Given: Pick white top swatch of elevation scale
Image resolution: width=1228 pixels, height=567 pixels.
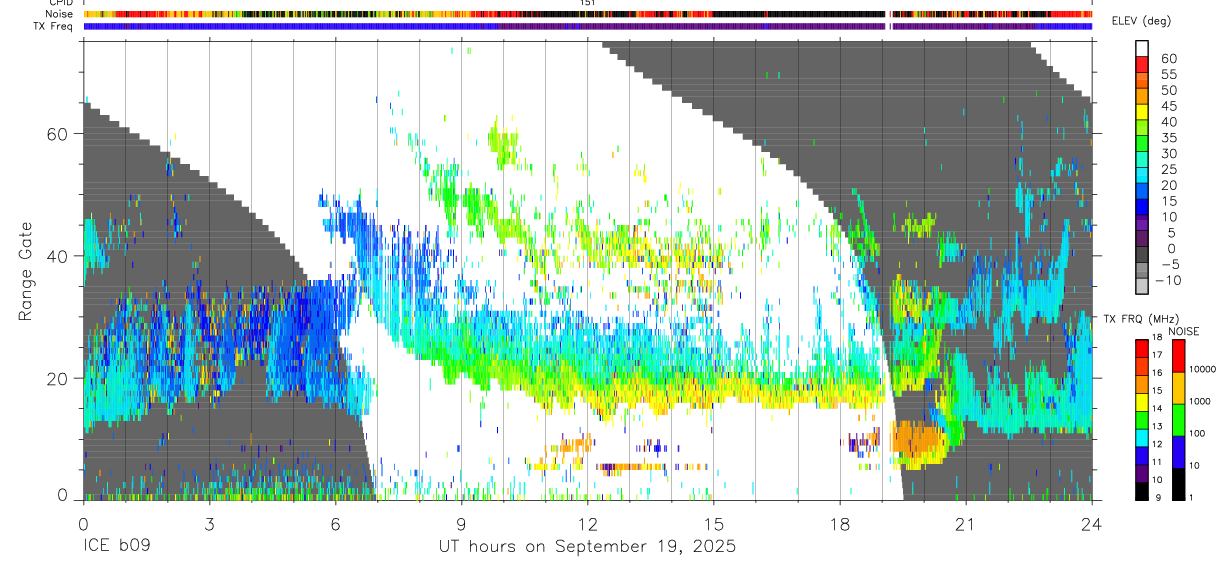Looking at the screenshot, I should 1141,49.
